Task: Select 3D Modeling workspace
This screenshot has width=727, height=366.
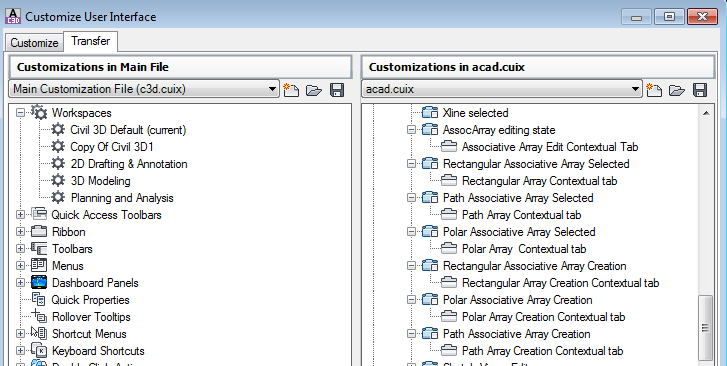Action: pyautogui.click(x=100, y=181)
